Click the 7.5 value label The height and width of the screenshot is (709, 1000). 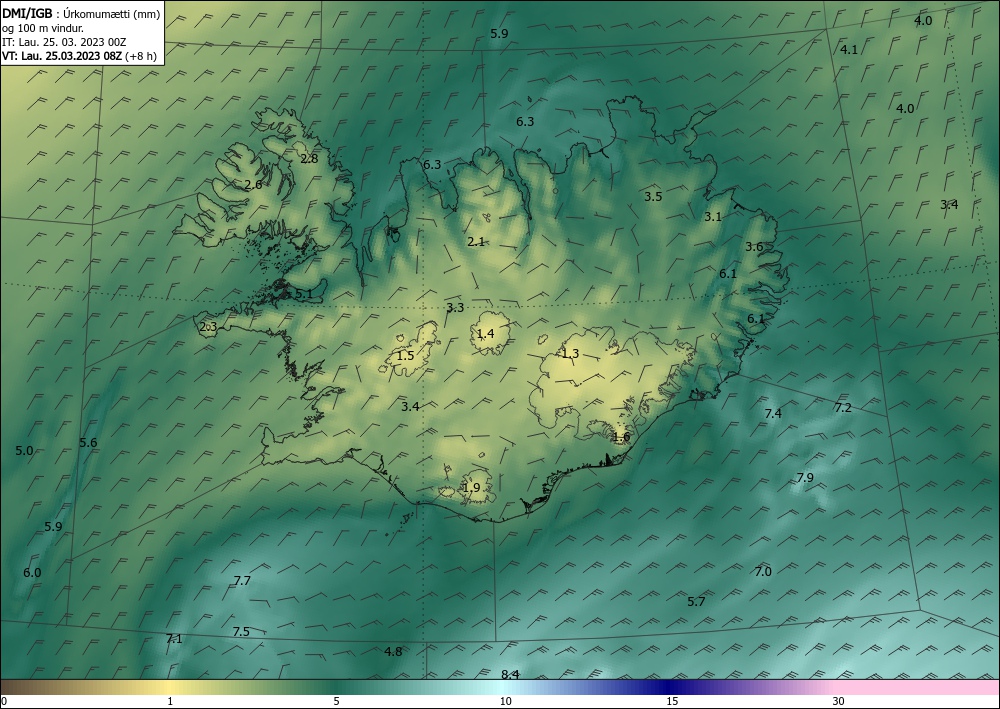coord(241,632)
